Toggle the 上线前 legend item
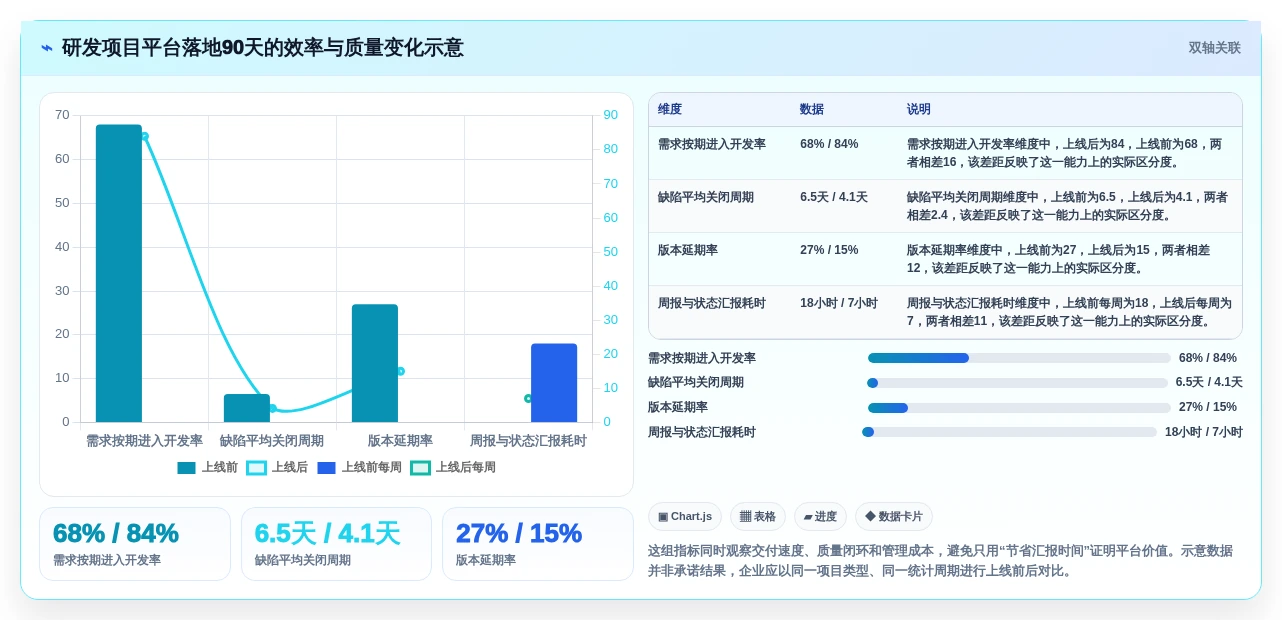 coord(207,467)
